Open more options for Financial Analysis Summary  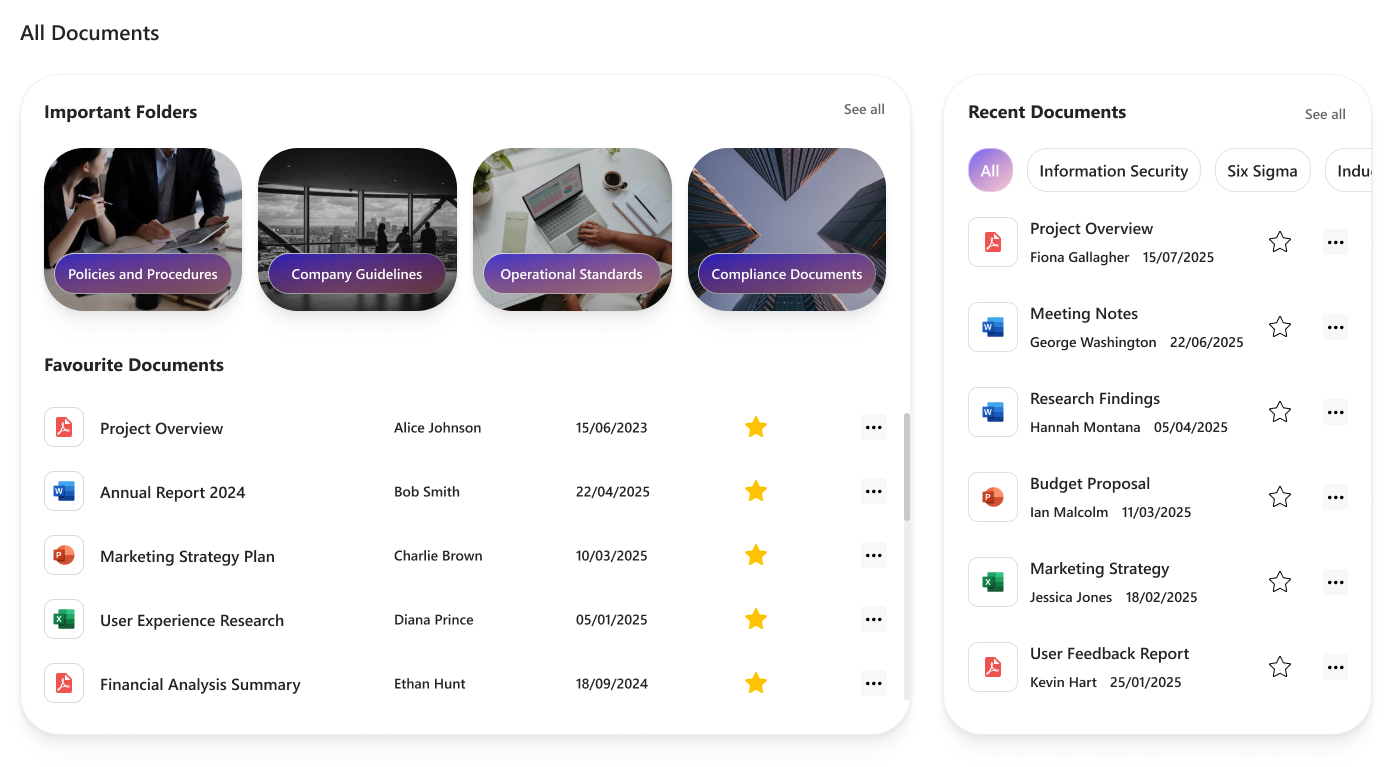coord(873,683)
